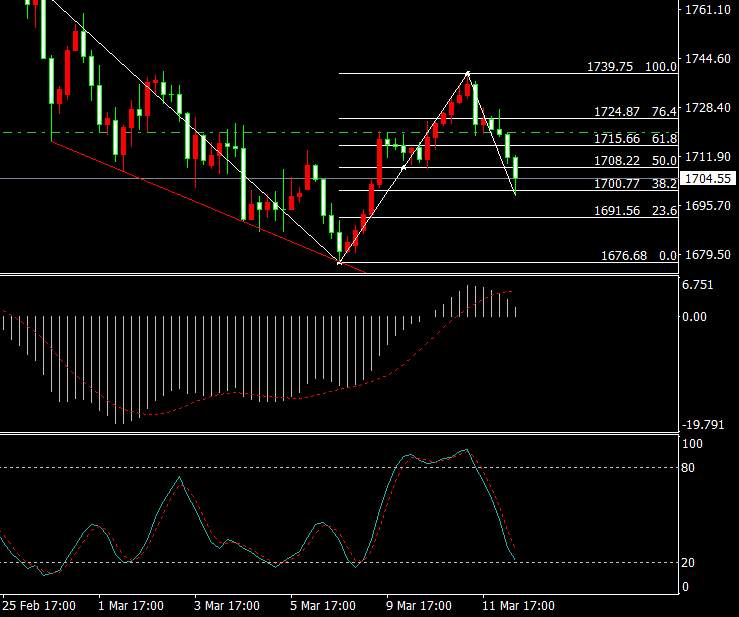Click the stochastic 80 level label
Screen dimensions: 739x617
(x=688, y=468)
